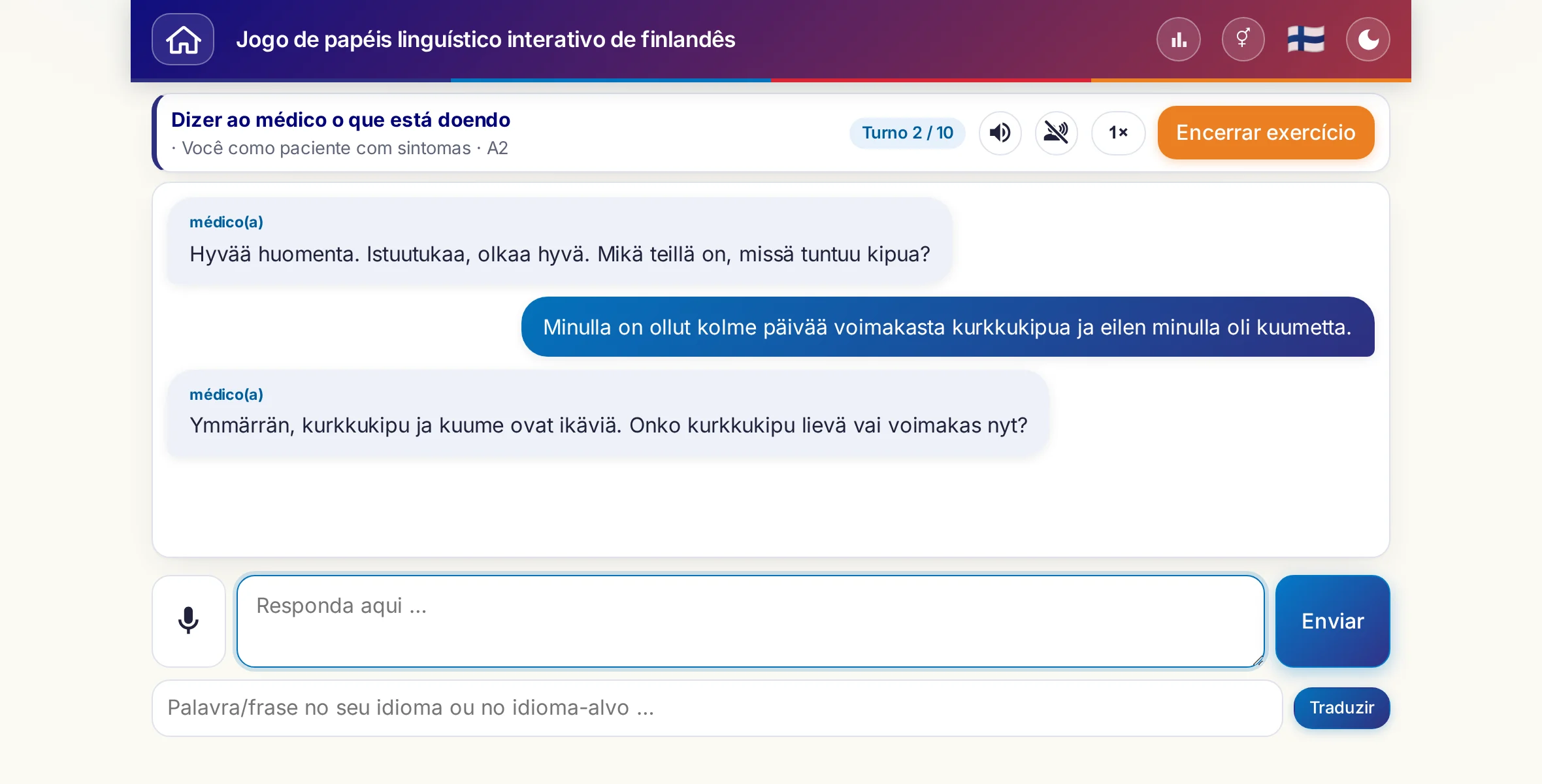Click the Turno 2 / 10 badge
Viewport: 1542px width, 784px height.
point(908,133)
